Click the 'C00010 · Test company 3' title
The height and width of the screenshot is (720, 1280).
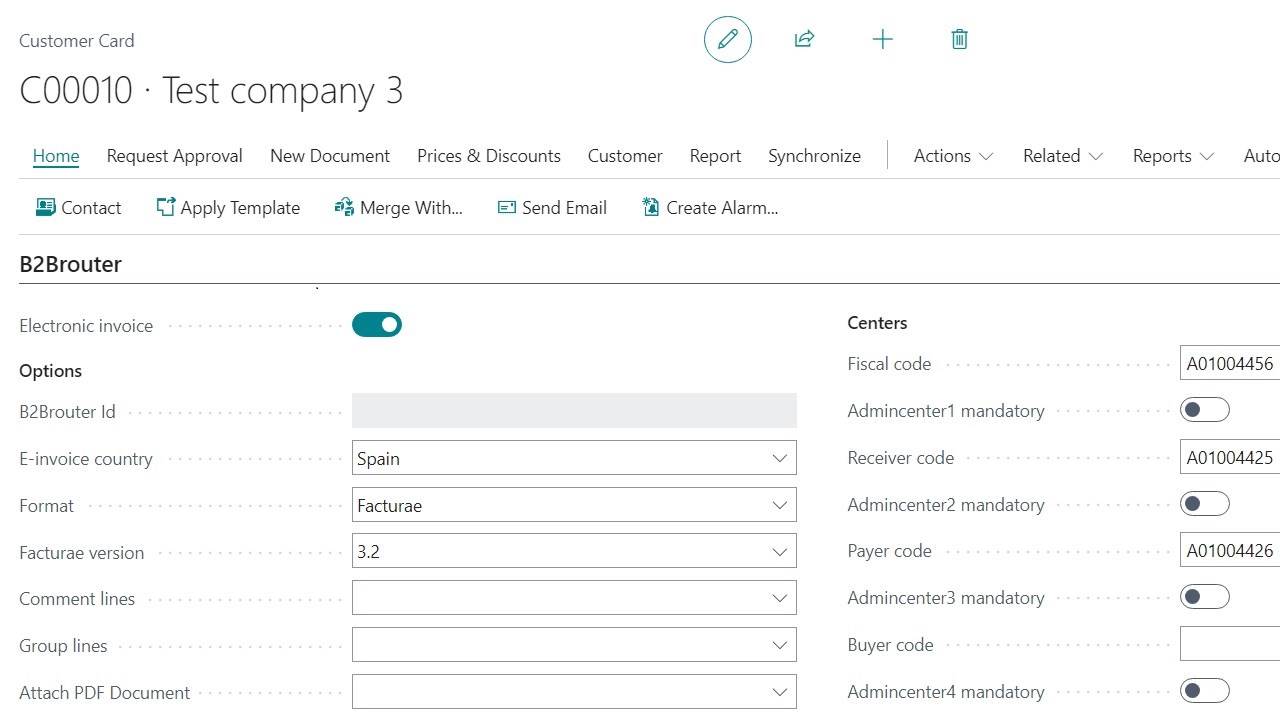(x=211, y=91)
